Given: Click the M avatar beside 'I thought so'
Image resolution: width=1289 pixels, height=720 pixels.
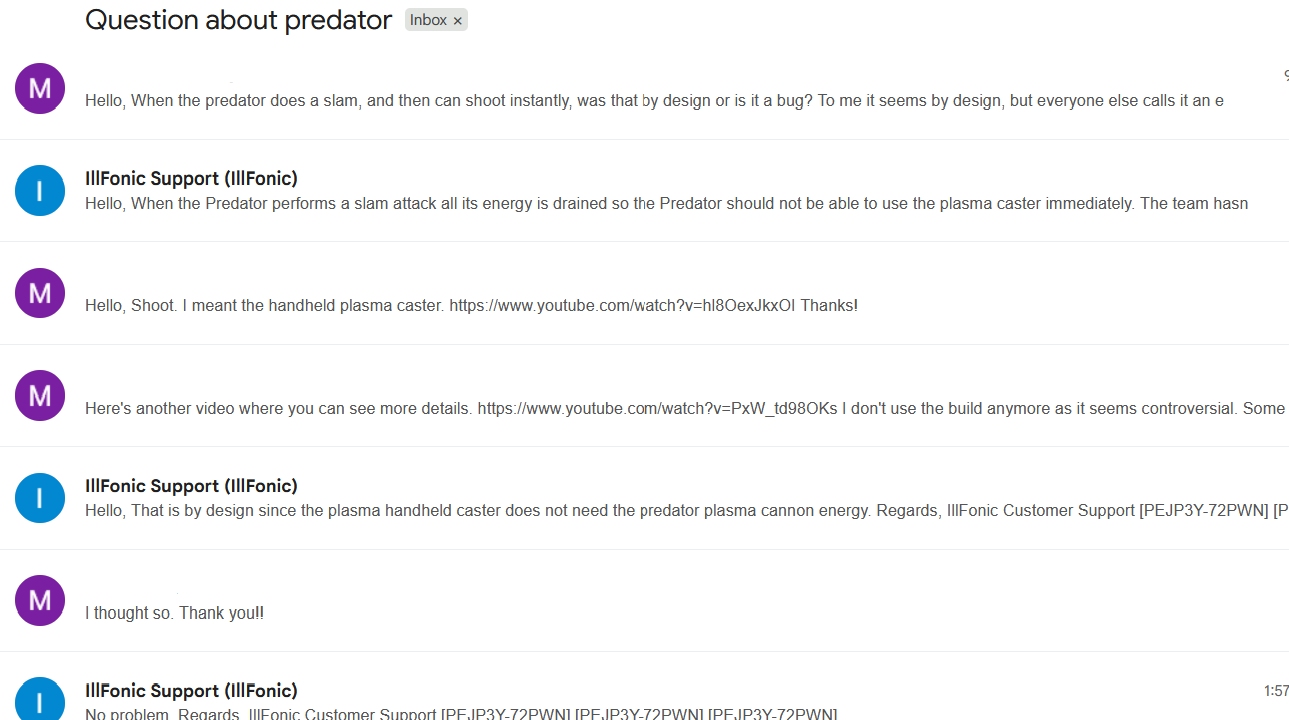Looking at the screenshot, I should click(40, 600).
